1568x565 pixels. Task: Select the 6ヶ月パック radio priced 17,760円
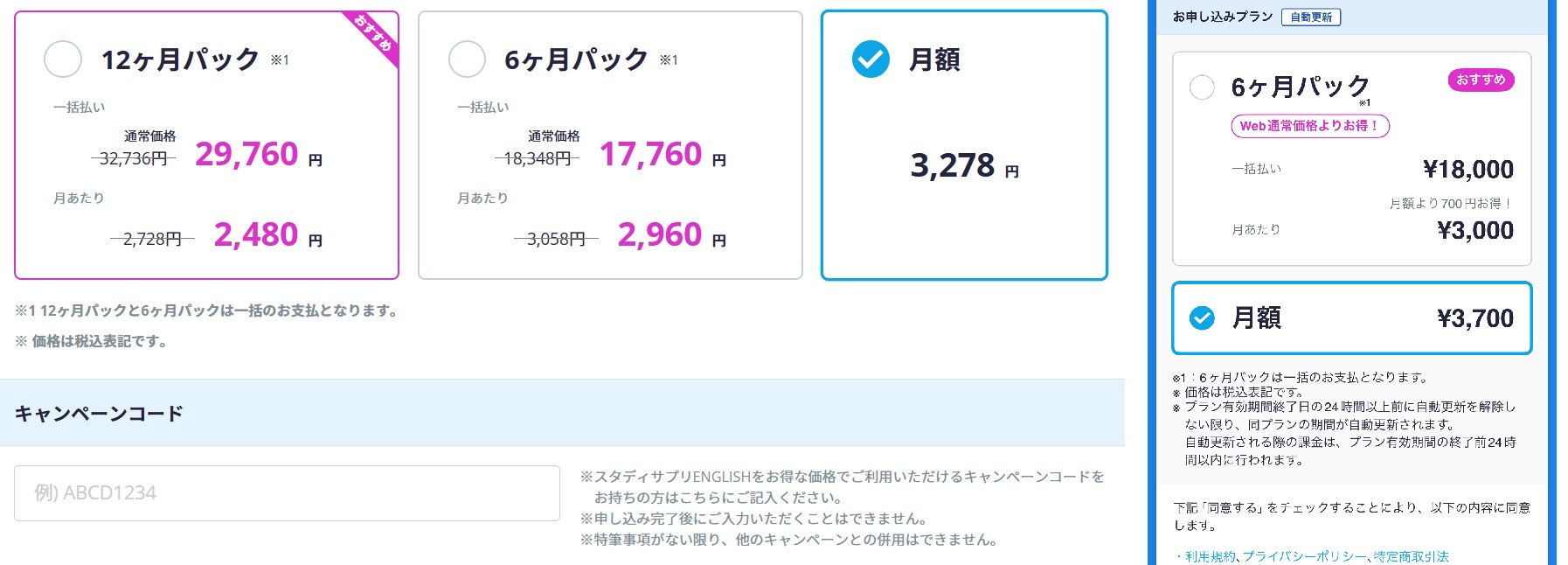pos(467,59)
